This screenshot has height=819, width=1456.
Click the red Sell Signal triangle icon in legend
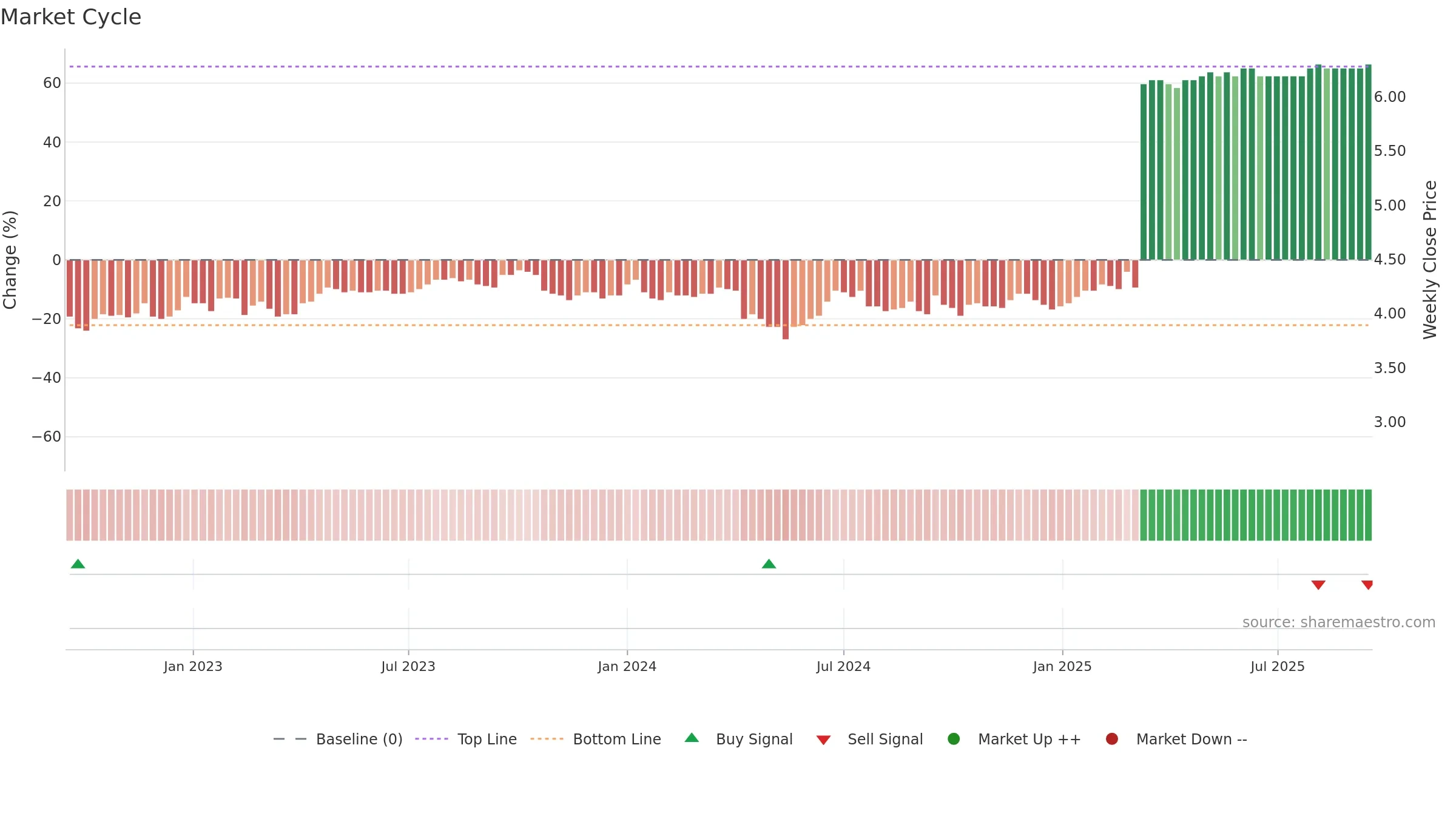point(823,740)
